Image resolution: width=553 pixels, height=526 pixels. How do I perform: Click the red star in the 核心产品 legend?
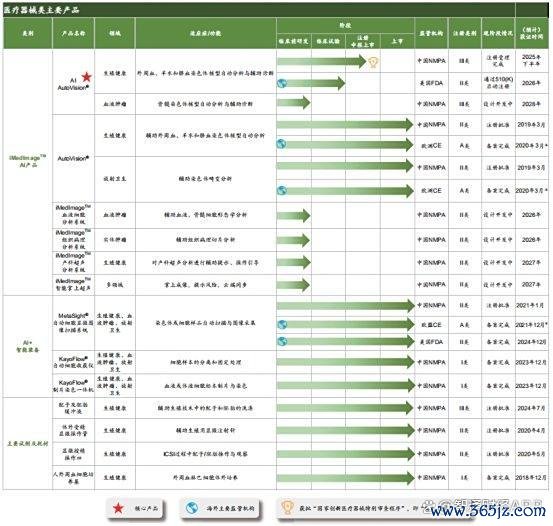[x=118, y=508]
